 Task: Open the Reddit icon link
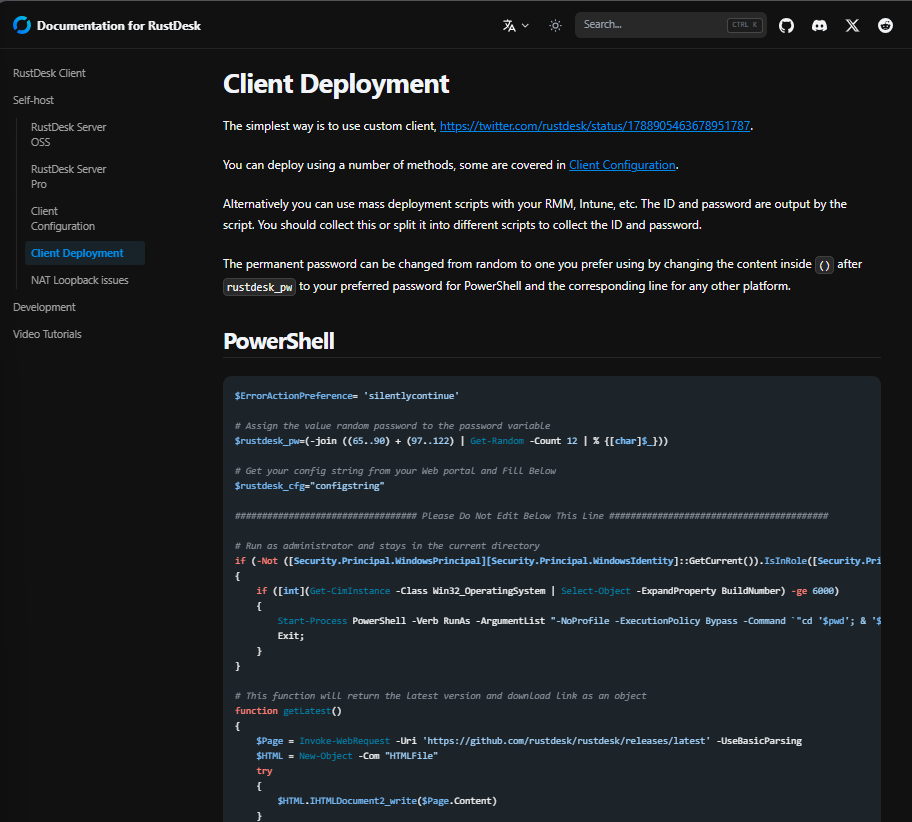[885, 26]
